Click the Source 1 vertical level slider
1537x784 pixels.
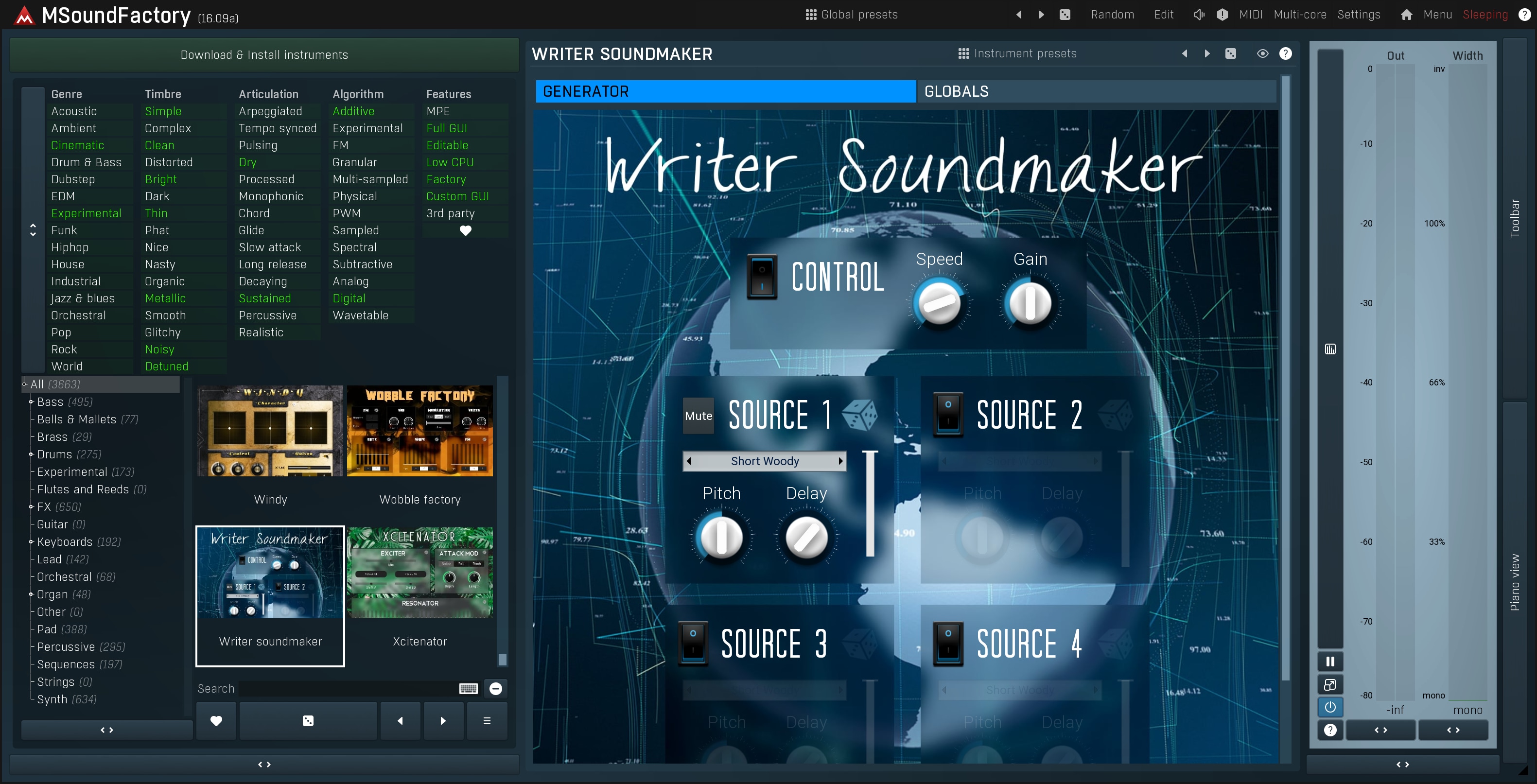coord(870,504)
